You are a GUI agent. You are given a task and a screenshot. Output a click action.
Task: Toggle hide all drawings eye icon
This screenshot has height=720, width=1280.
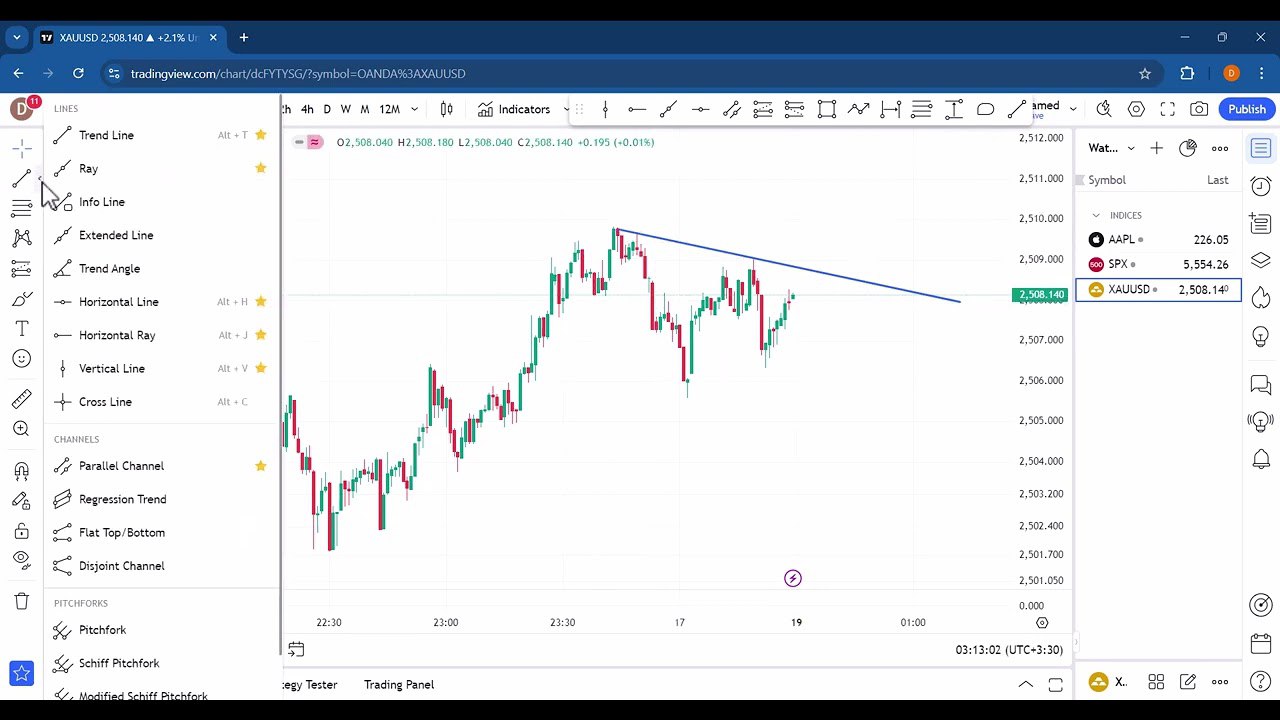[21, 560]
